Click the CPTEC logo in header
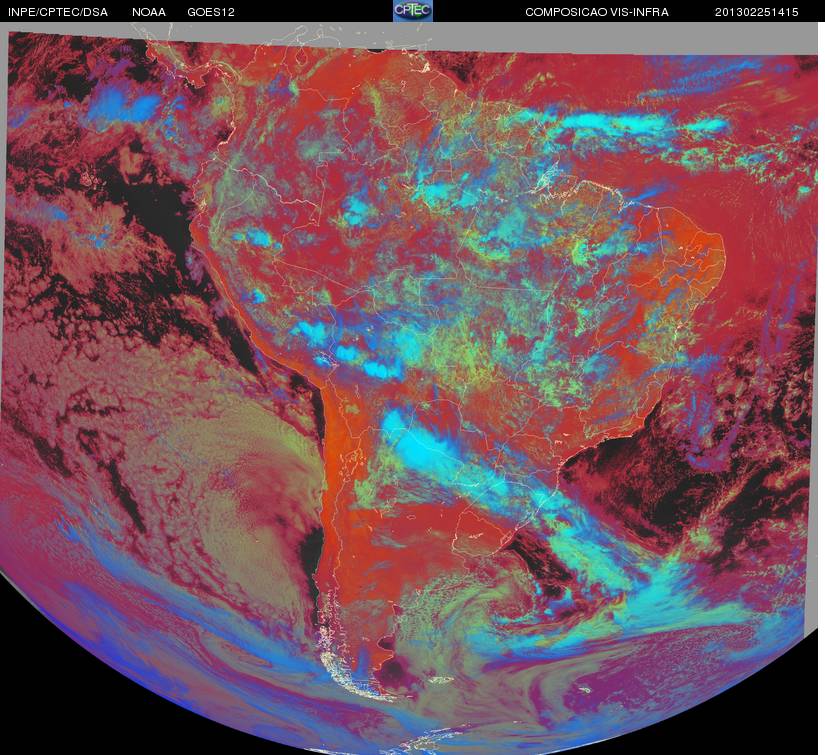Screen dimensions: 825x755 [x=413, y=11]
